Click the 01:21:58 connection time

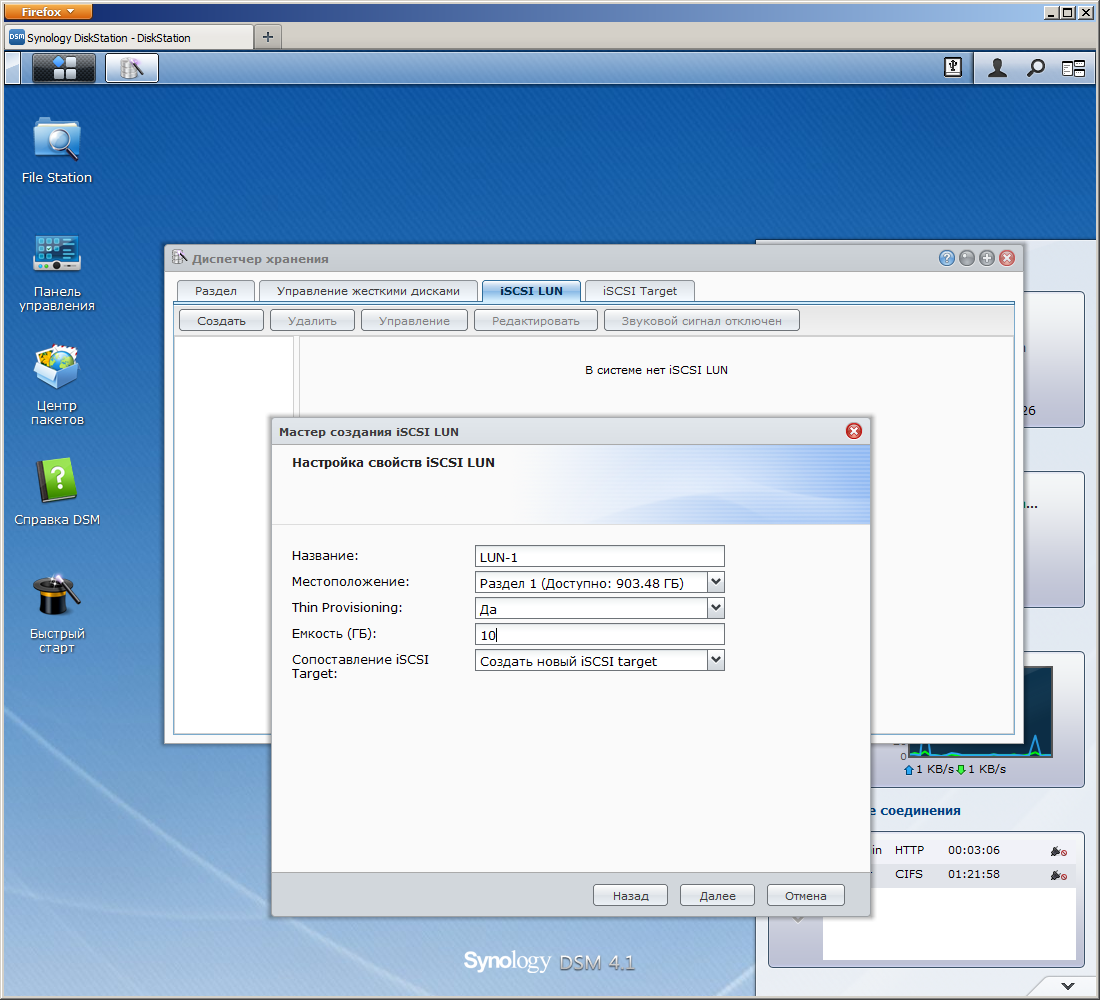(974, 874)
